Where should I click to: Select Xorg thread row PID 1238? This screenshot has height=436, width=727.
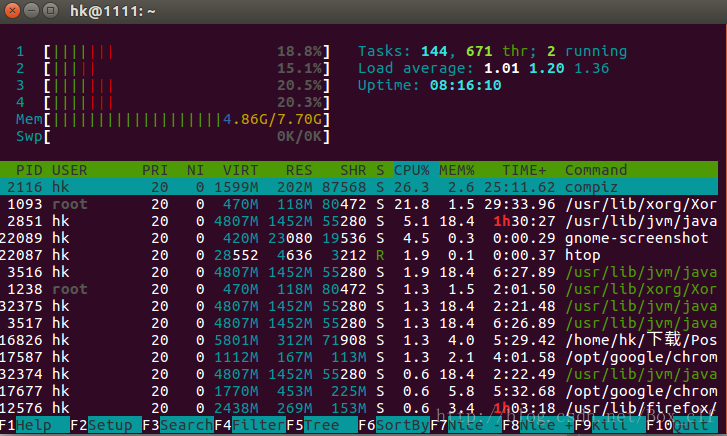(x=359, y=289)
